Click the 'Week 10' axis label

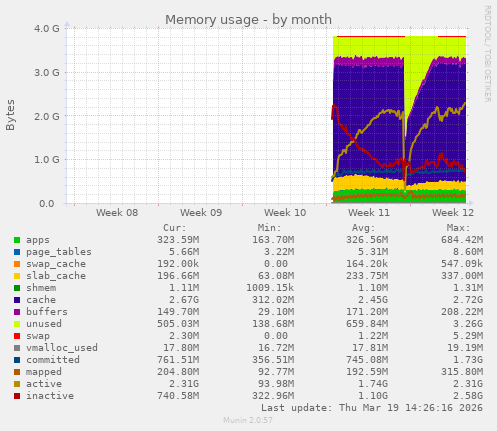click(285, 213)
